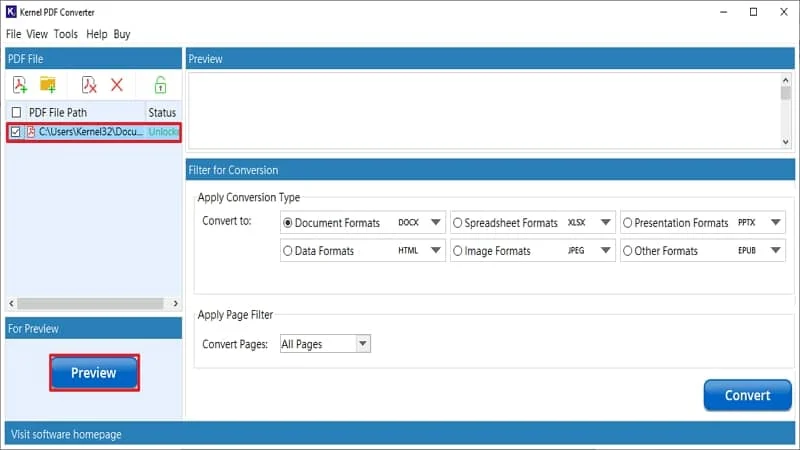
Task: Close the Kernel PDF Converter window
Action: (x=784, y=12)
